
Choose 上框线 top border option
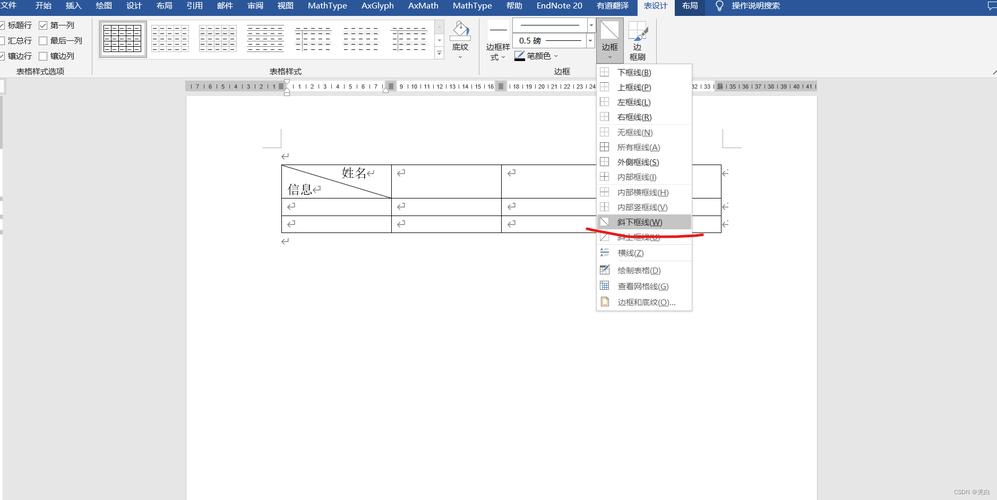click(x=643, y=87)
